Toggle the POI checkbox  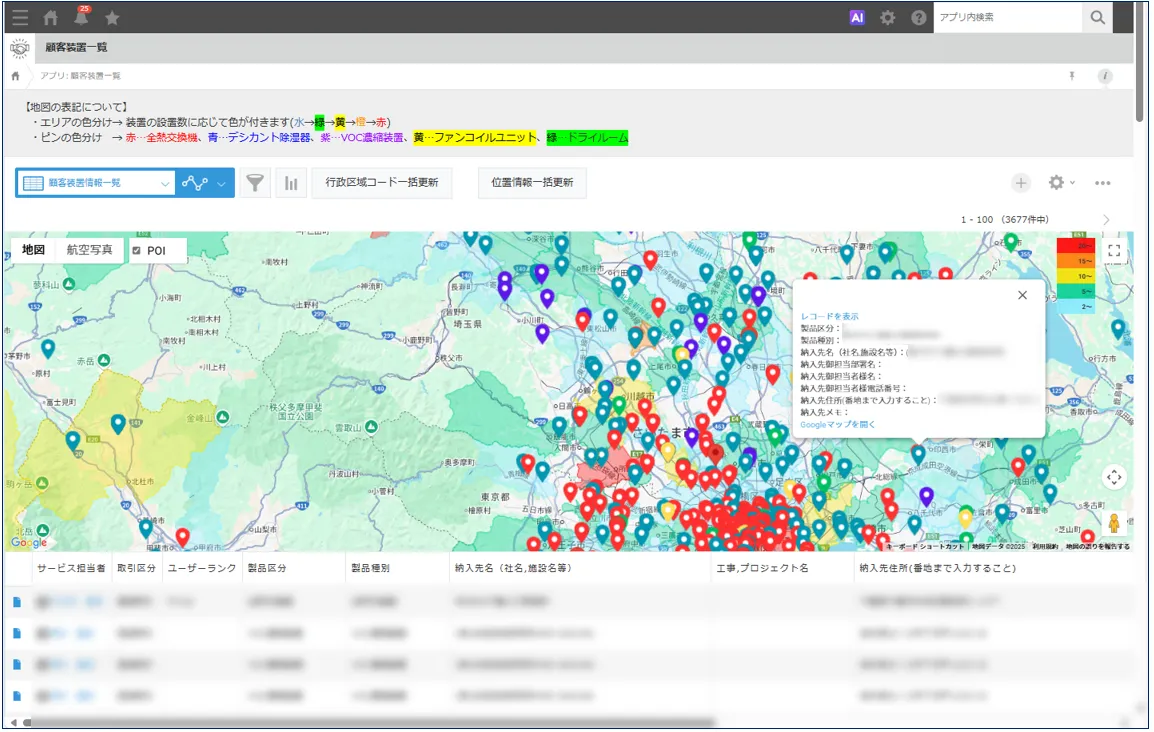[136, 251]
